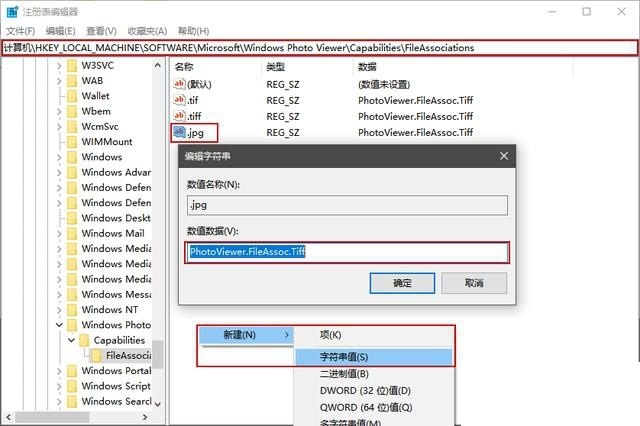
Task: Select the Windows Mail folder icon
Action: tap(72, 233)
